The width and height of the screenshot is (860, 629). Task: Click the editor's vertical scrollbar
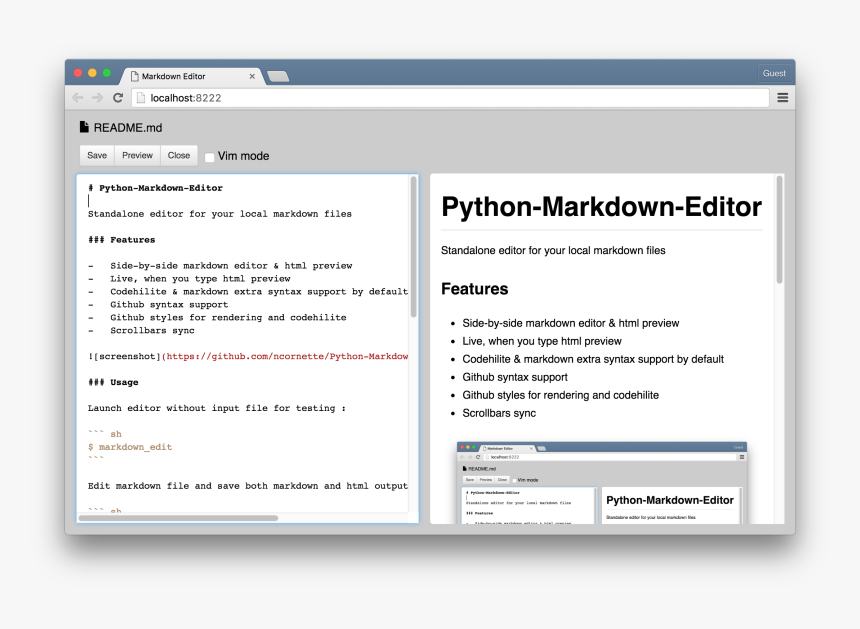point(414,247)
